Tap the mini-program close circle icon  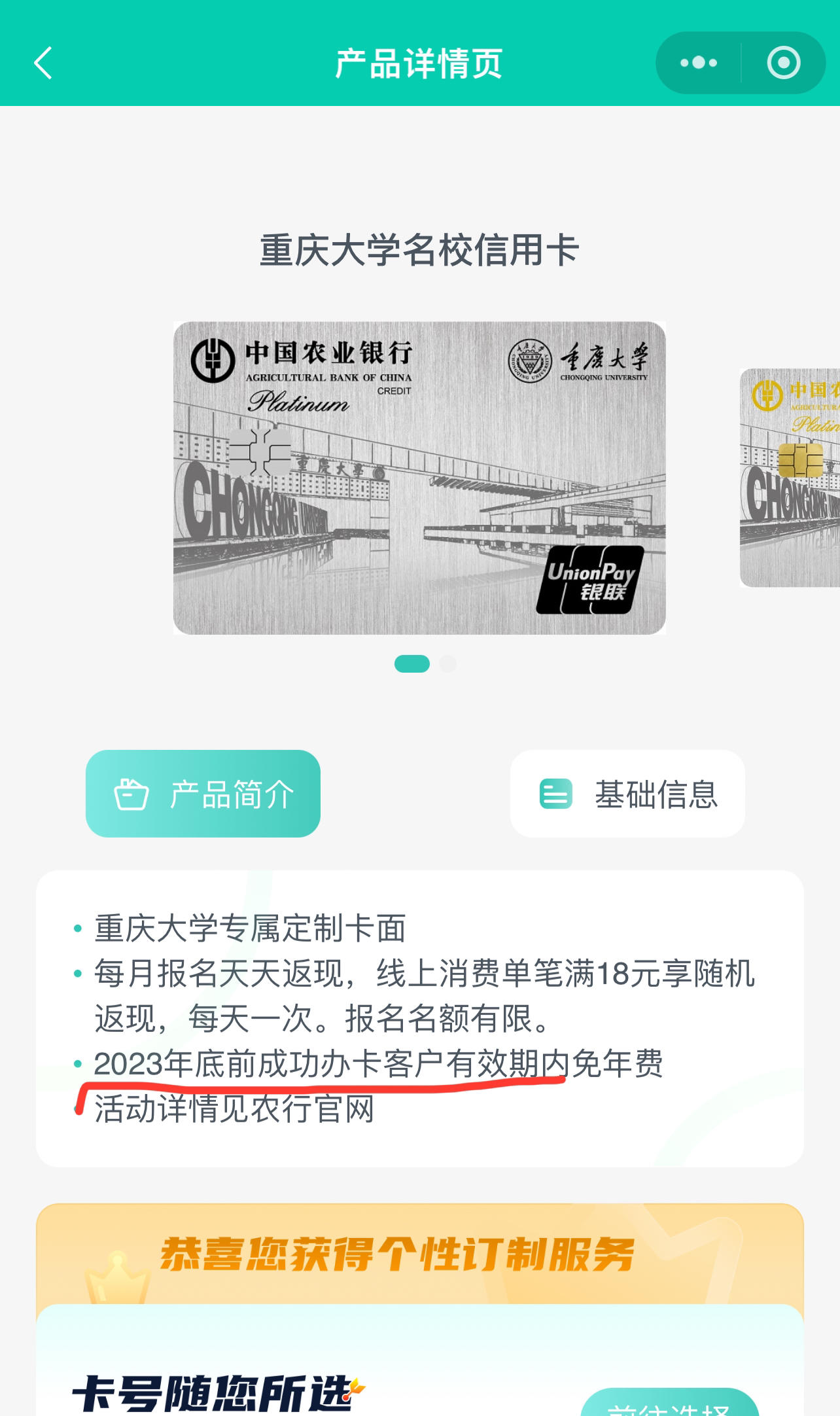point(783,63)
